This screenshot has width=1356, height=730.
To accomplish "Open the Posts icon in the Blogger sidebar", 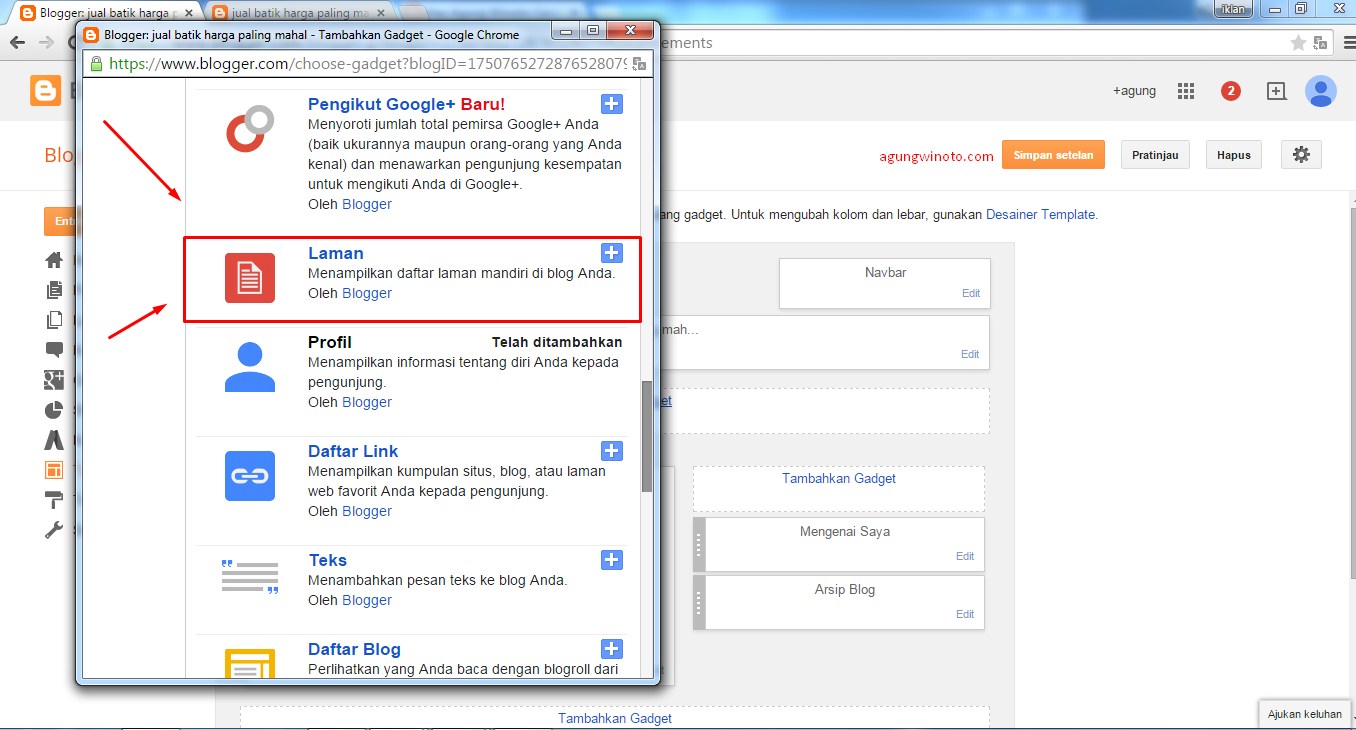I will (x=54, y=290).
